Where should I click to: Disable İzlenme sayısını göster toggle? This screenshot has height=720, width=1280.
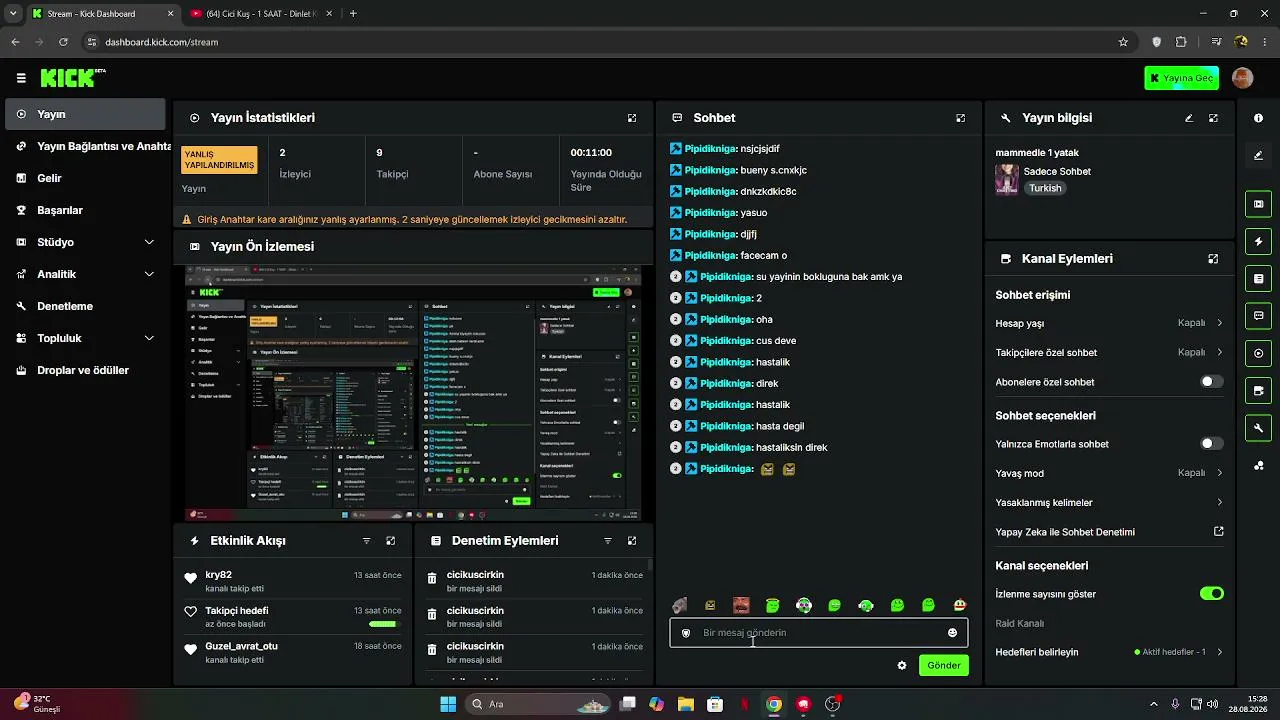[x=1211, y=594]
